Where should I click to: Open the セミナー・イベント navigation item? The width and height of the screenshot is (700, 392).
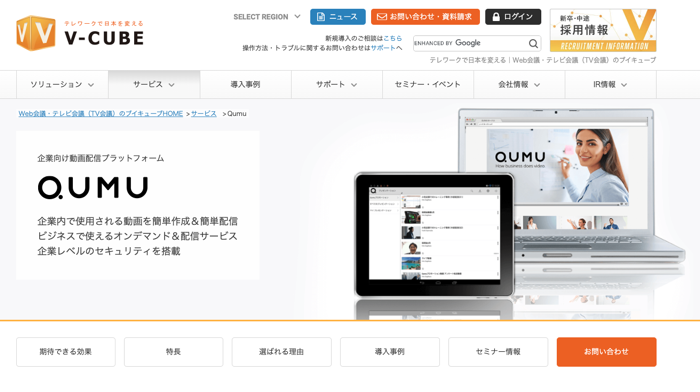[x=428, y=84]
